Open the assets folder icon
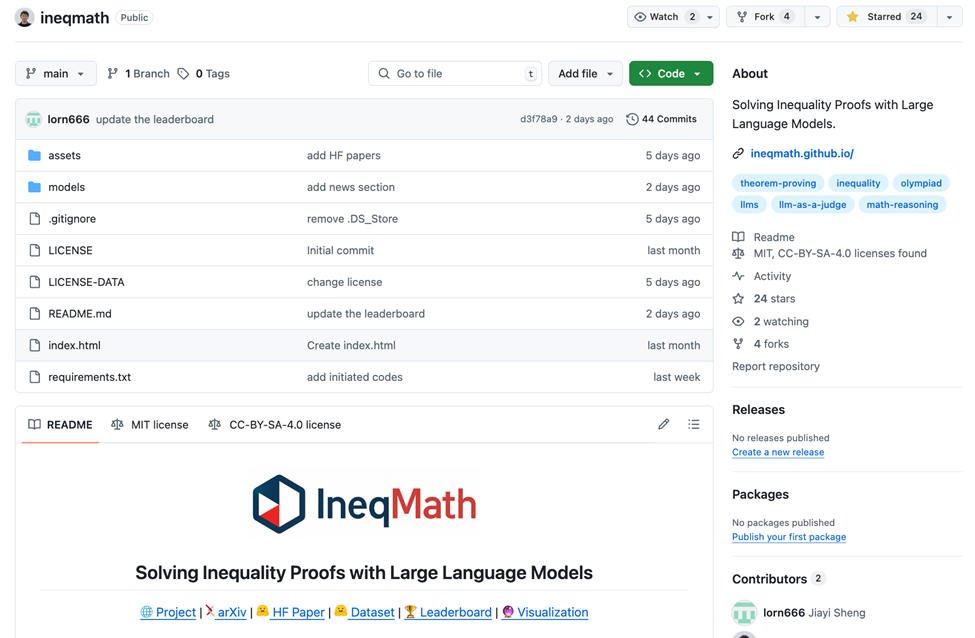 (x=35, y=155)
